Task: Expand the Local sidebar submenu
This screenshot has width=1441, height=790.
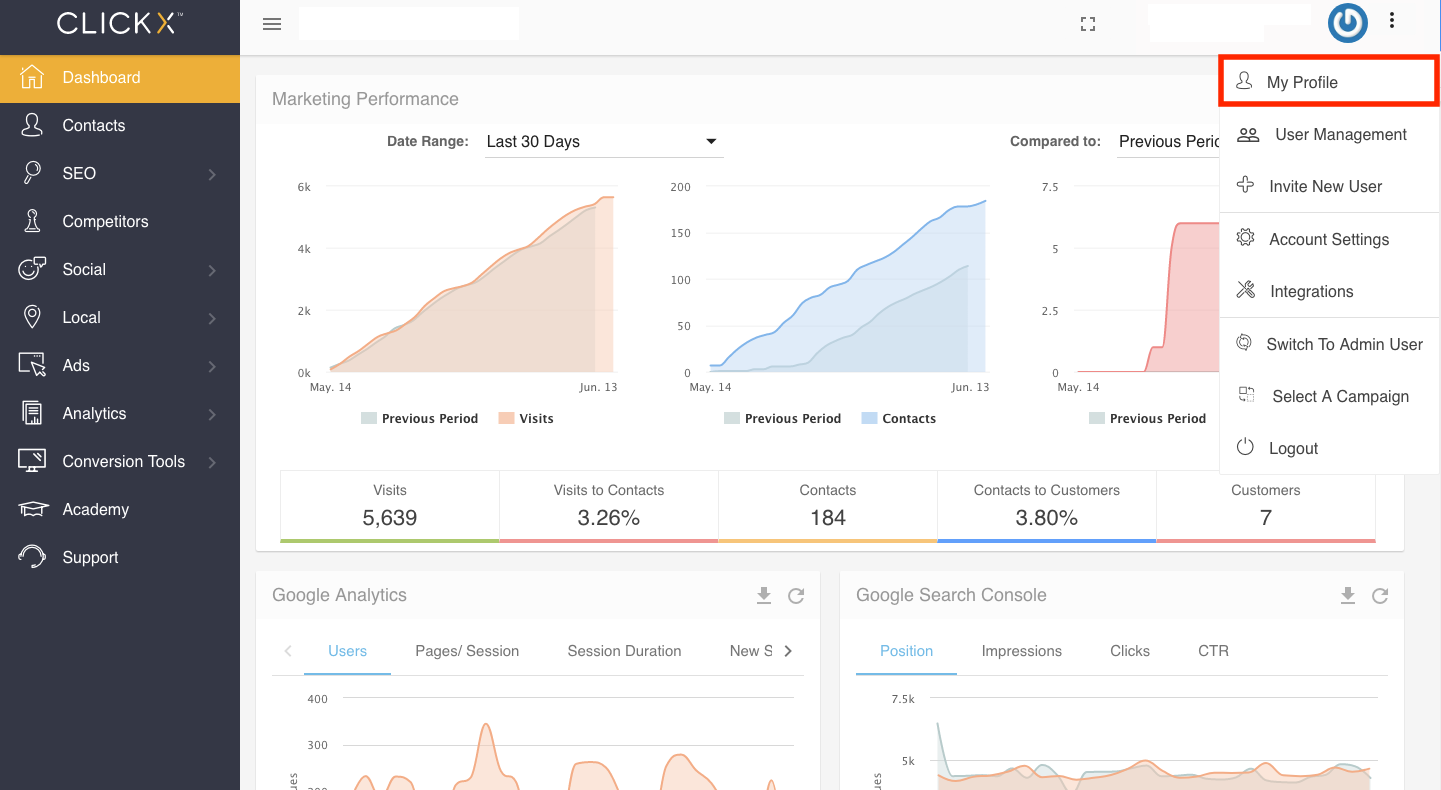Action: pos(212,318)
